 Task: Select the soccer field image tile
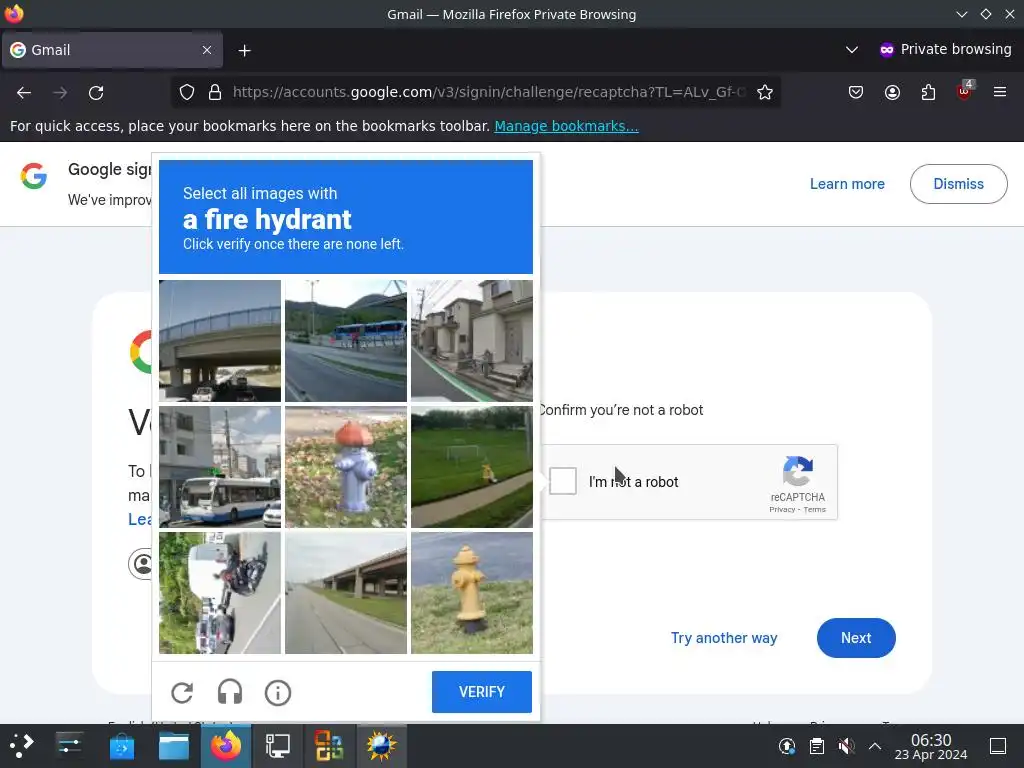pyautogui.click(x=472, y=467)
